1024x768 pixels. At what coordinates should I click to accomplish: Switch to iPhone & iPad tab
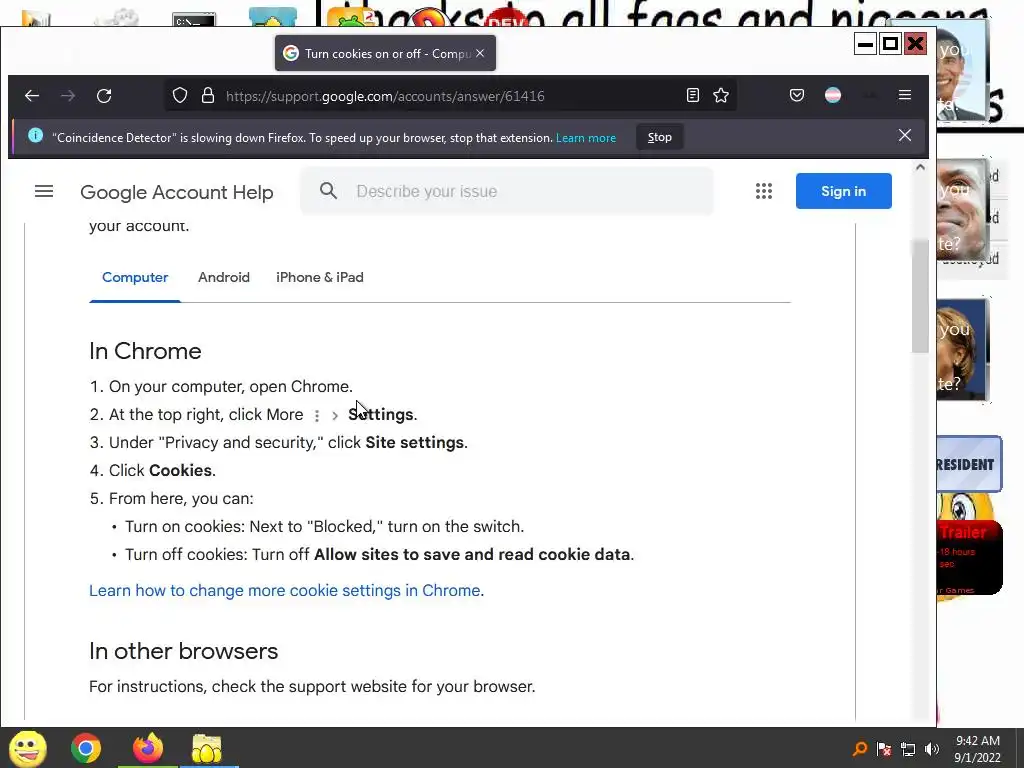320,278
